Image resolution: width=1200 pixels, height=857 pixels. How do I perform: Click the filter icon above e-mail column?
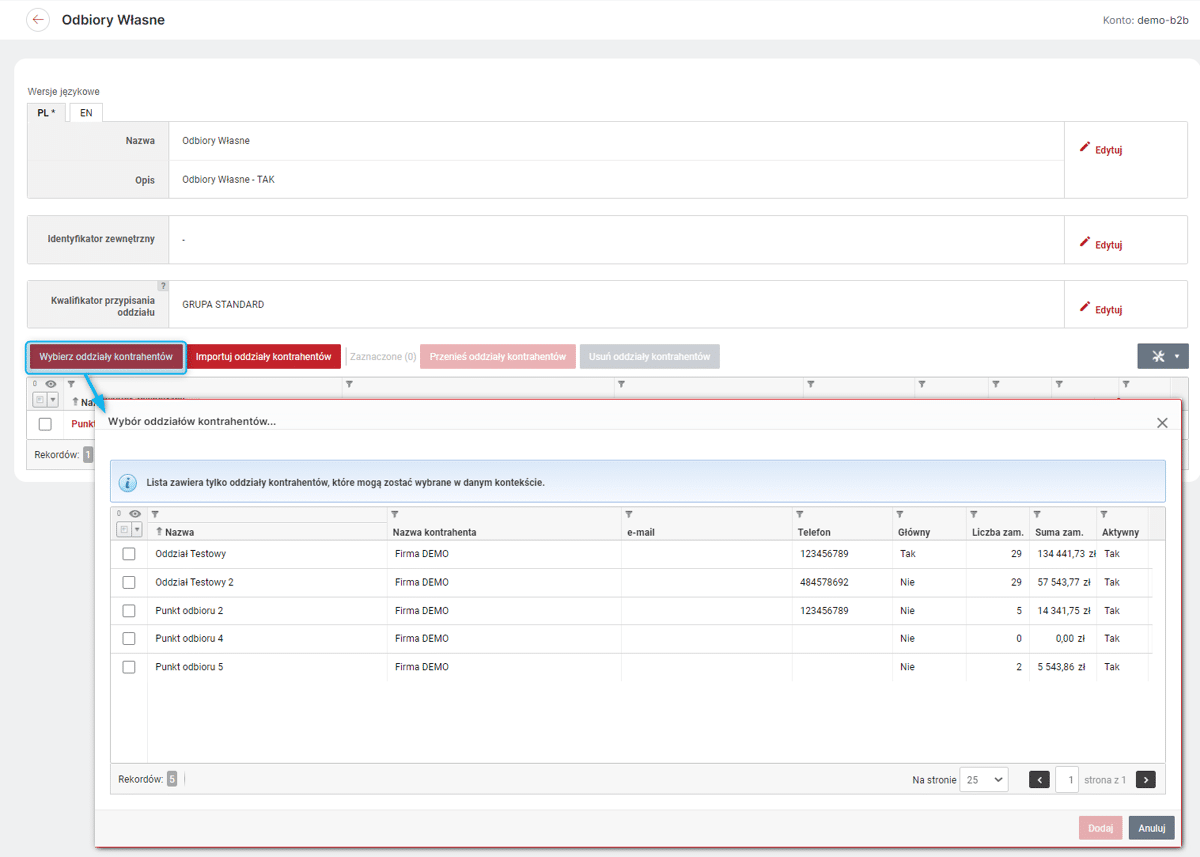click(629, 514)
